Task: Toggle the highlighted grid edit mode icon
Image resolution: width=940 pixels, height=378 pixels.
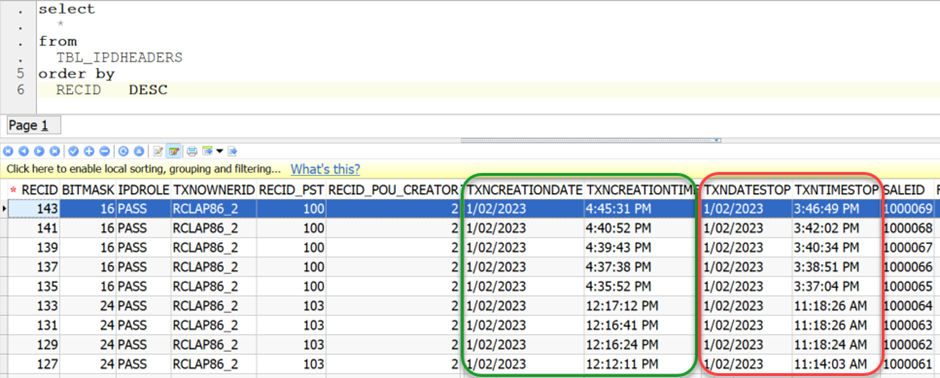Action: 174,151
